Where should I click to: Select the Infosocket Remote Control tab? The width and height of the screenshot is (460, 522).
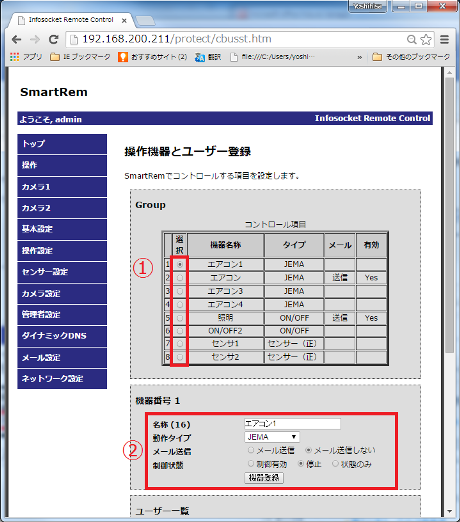[x=71, y=20]
